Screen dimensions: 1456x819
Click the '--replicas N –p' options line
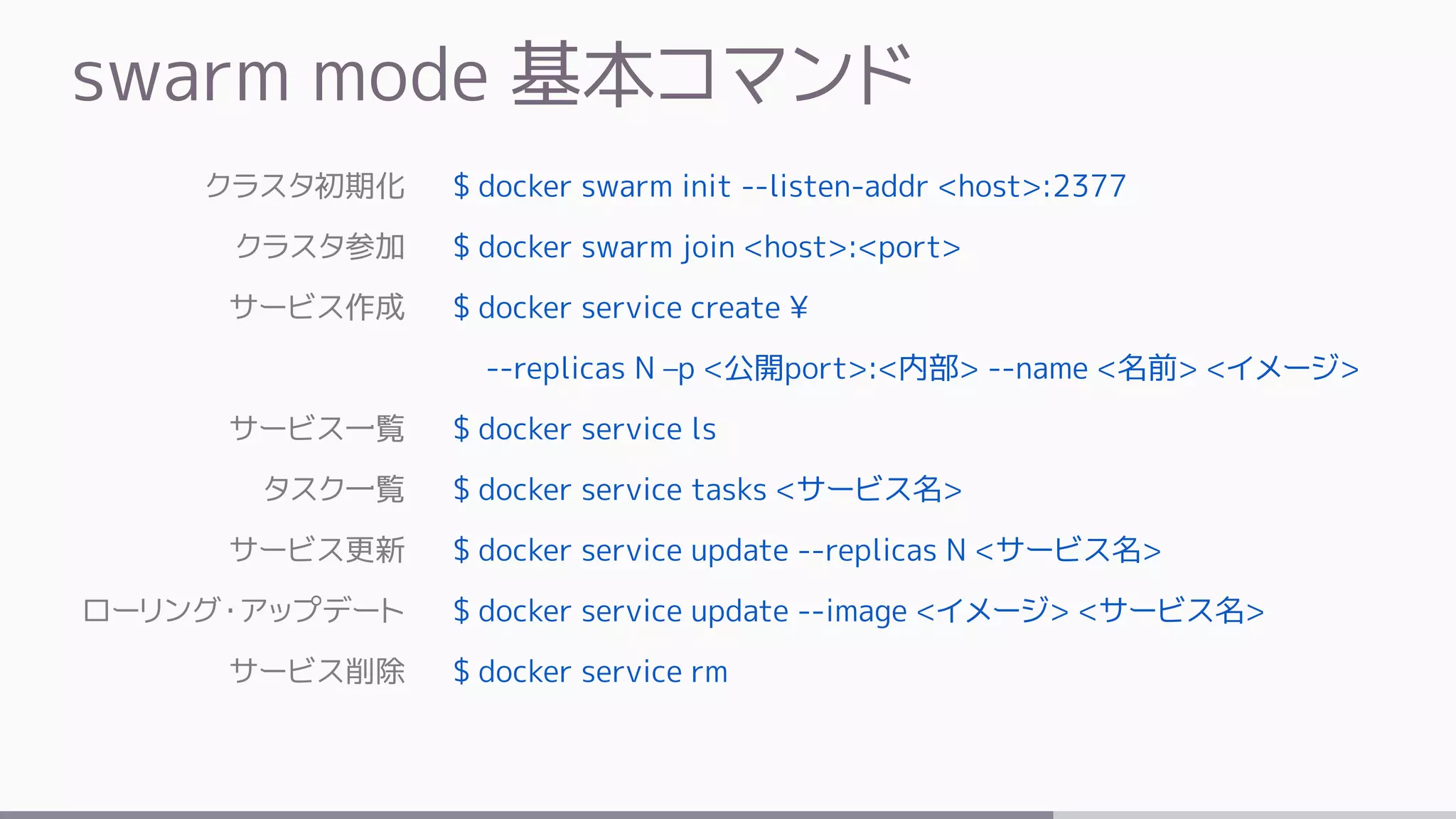tap(922, 368)
